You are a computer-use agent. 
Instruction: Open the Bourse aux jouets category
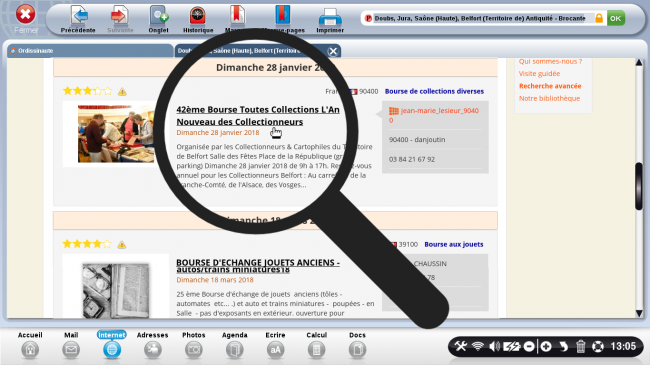454,244
